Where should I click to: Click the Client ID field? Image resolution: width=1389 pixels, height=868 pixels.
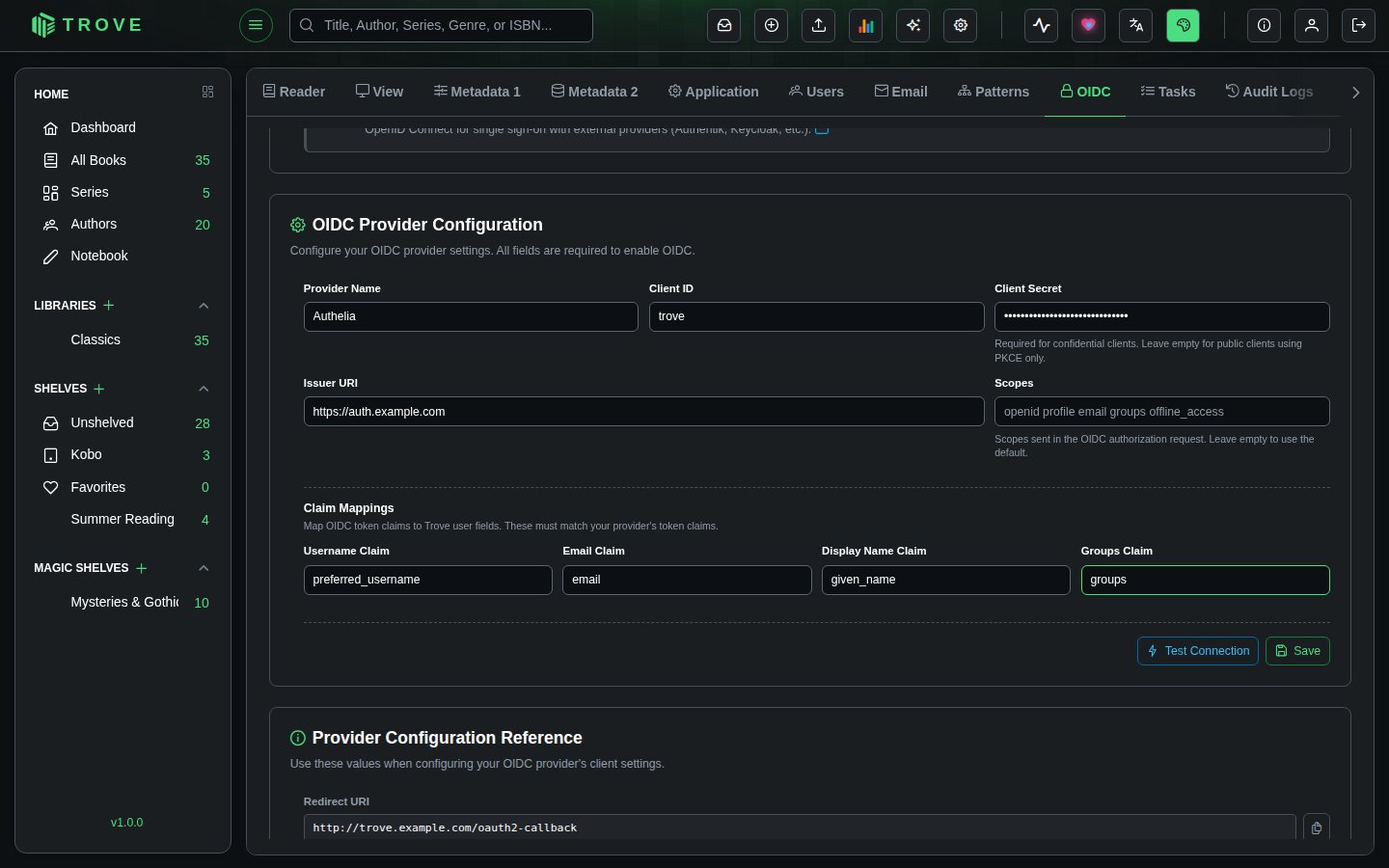816,316
